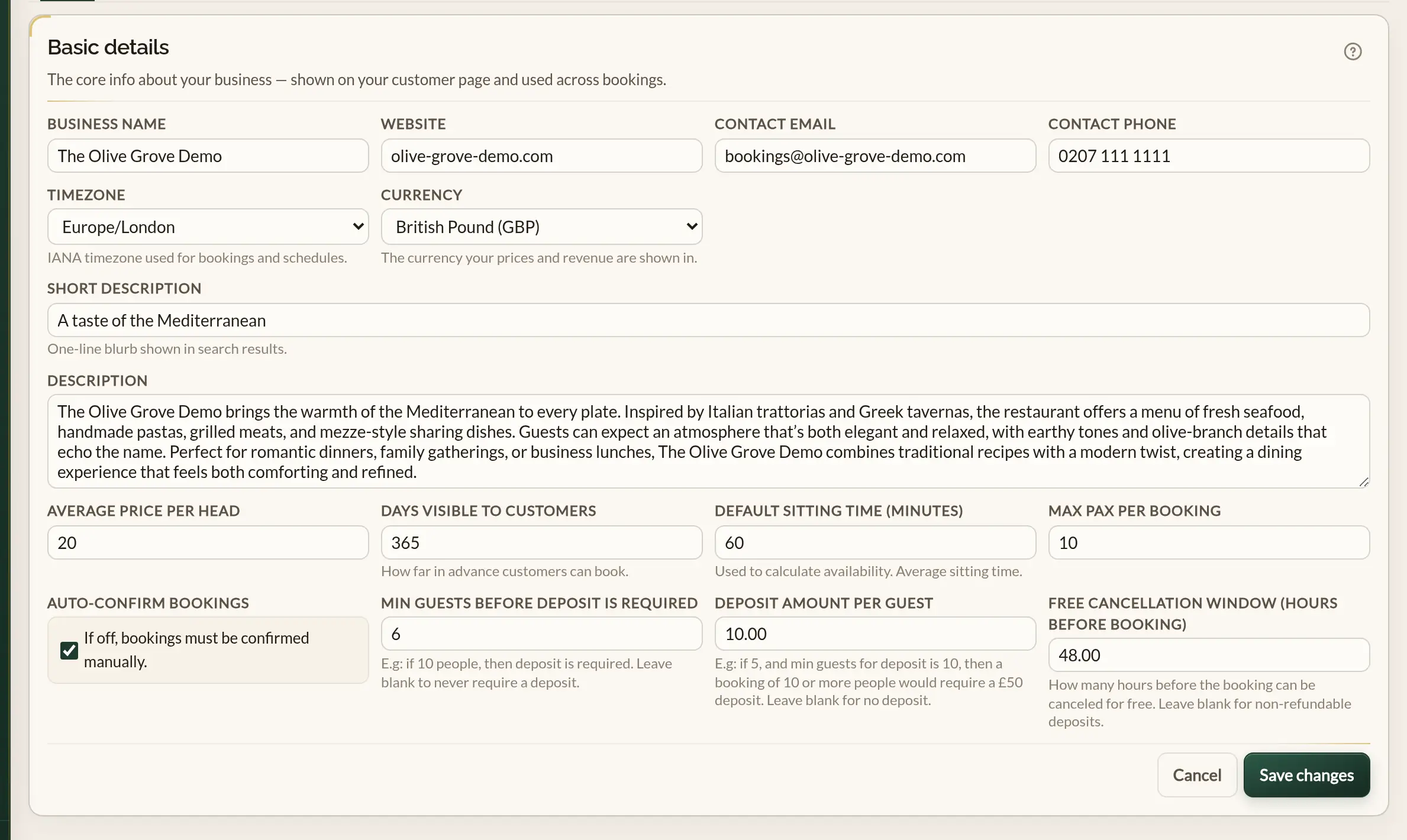Focus the Min Guests Before Deposit field

point(541,634)
